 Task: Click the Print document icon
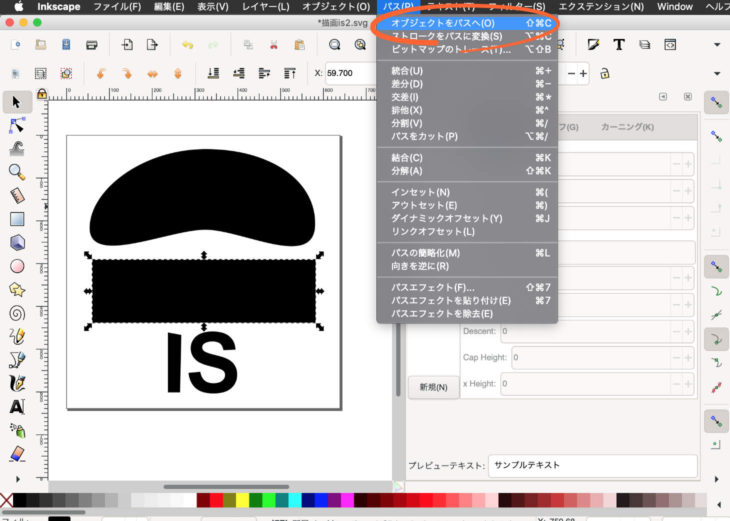click(x=92, y=45)
